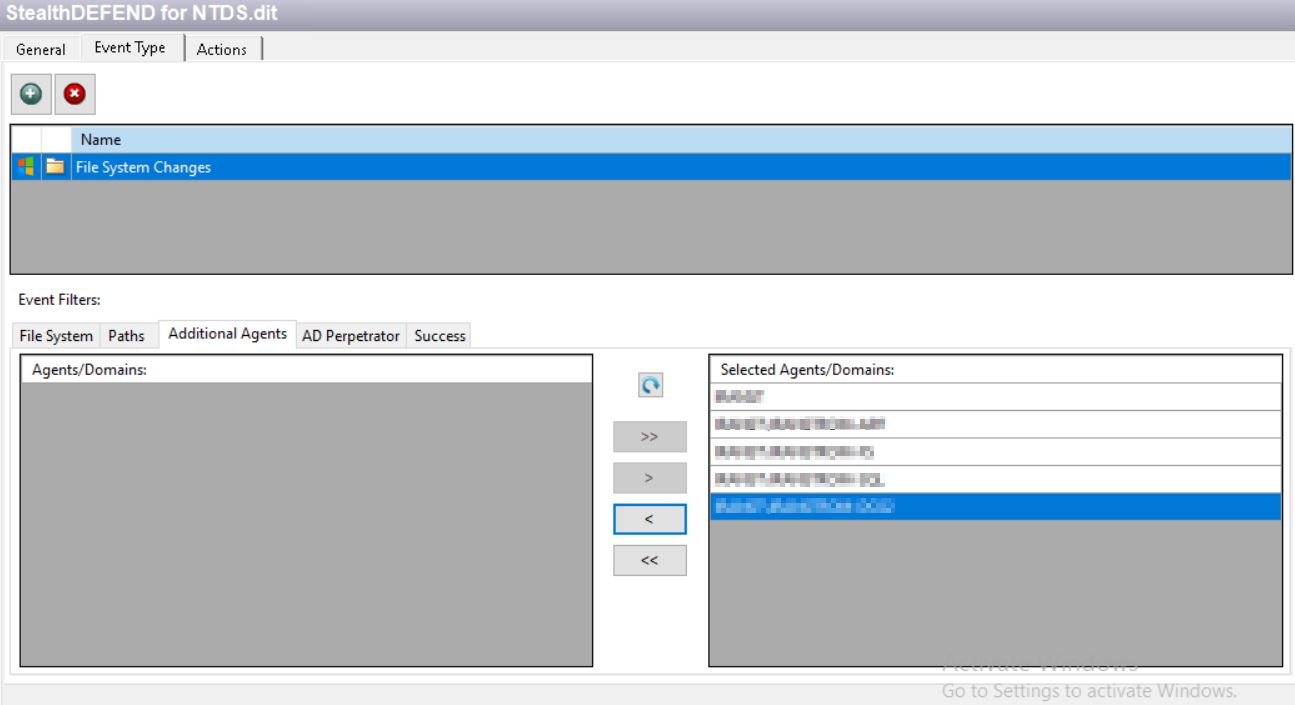
Task: Click the green add event type icon
Action: 29,93
